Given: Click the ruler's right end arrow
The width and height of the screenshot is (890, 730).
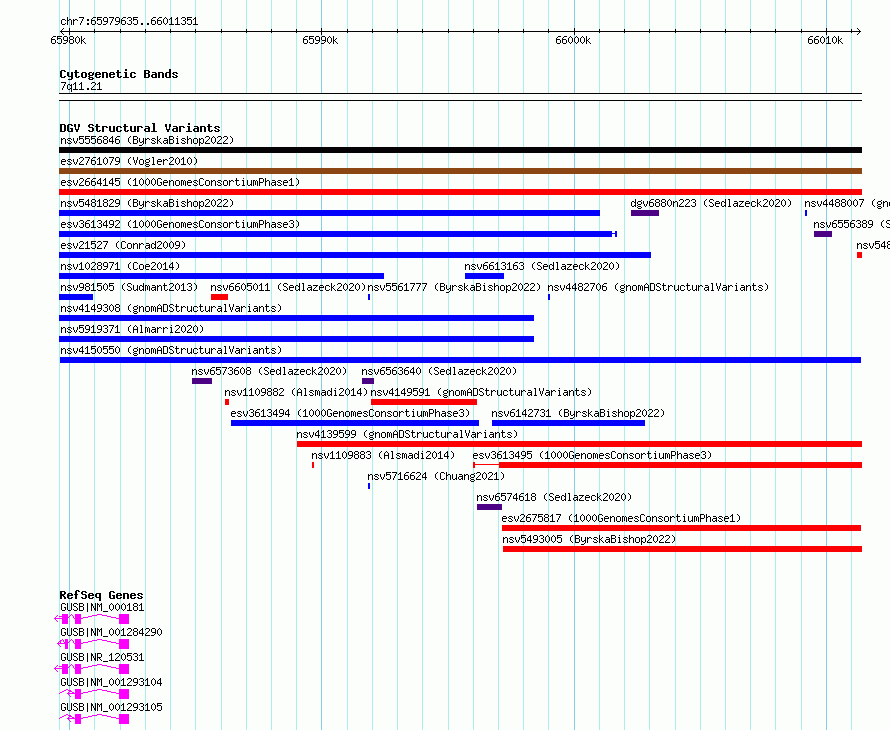Looking at the screenshot, I should coord(857,31).
